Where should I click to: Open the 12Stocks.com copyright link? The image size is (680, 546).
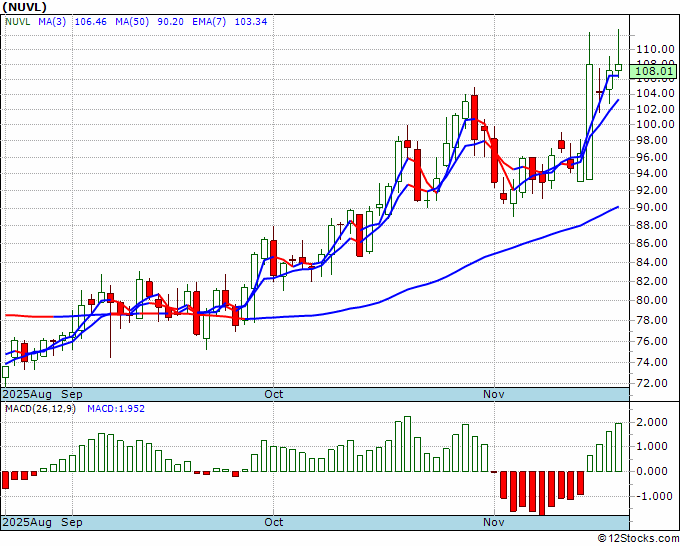638,538
